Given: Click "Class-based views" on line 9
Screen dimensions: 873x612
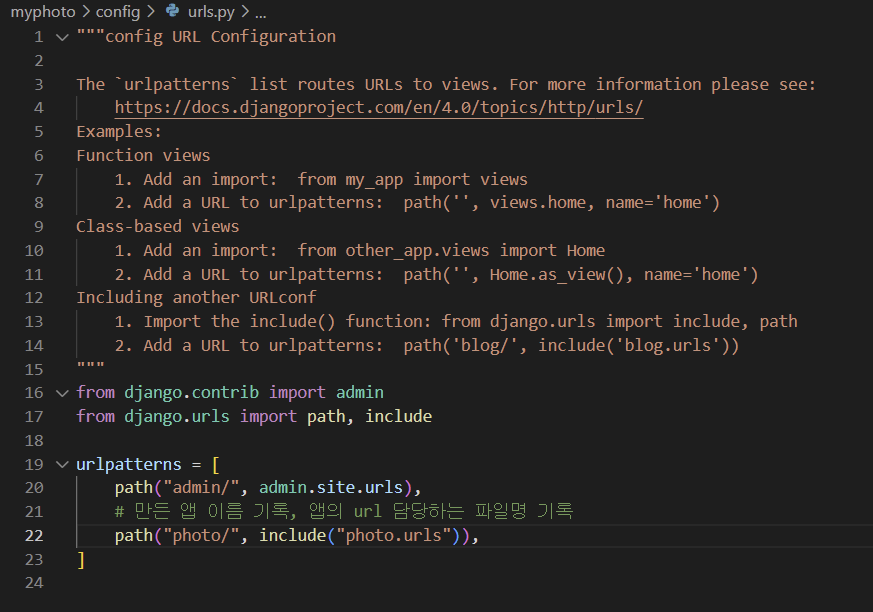Looking at the screenshot, I should coord(158,227).
